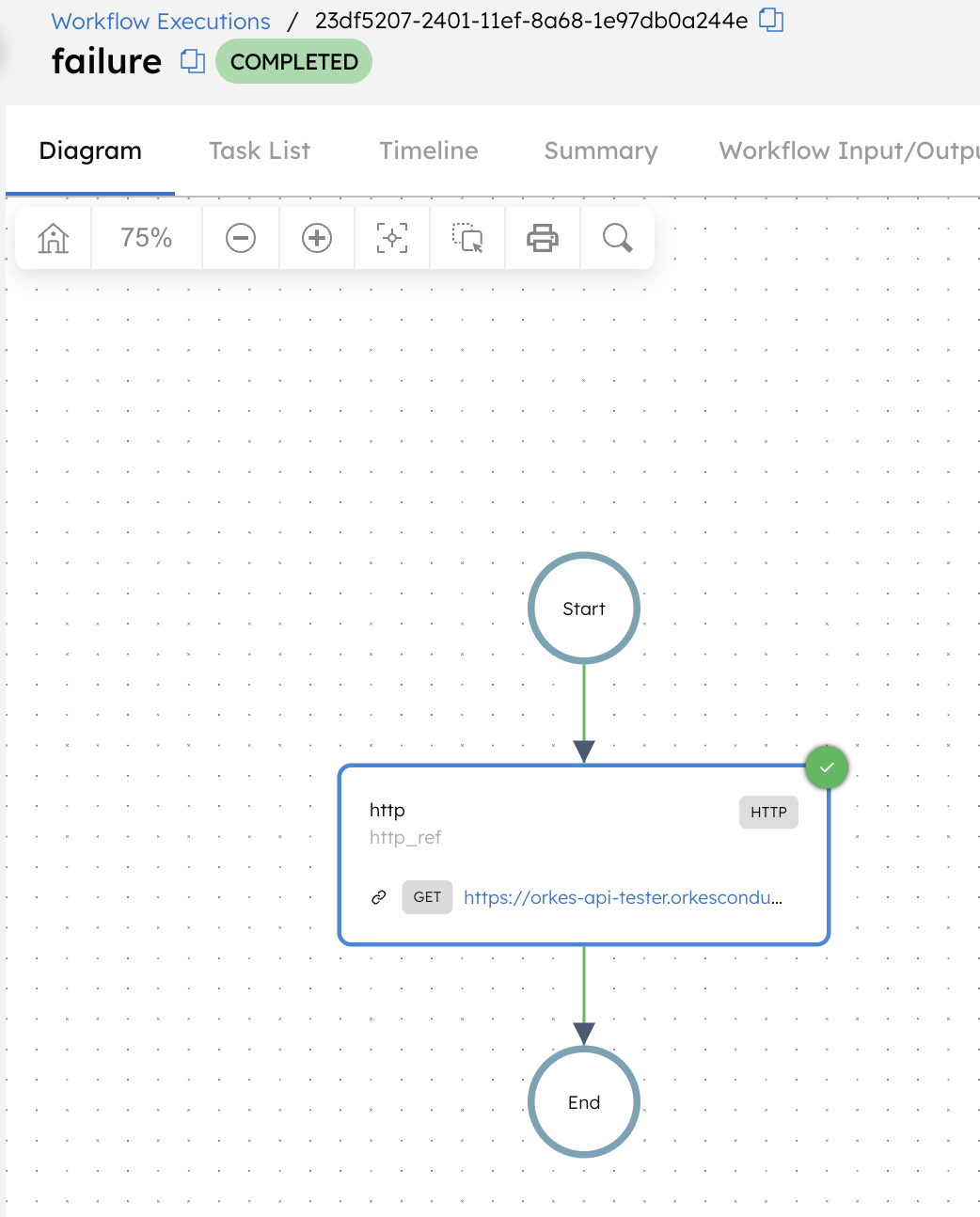Select the http task node name
Image resolution: width=980 pixels, height=1217 pixels.
pyautogui.click(x=387, y=810)
